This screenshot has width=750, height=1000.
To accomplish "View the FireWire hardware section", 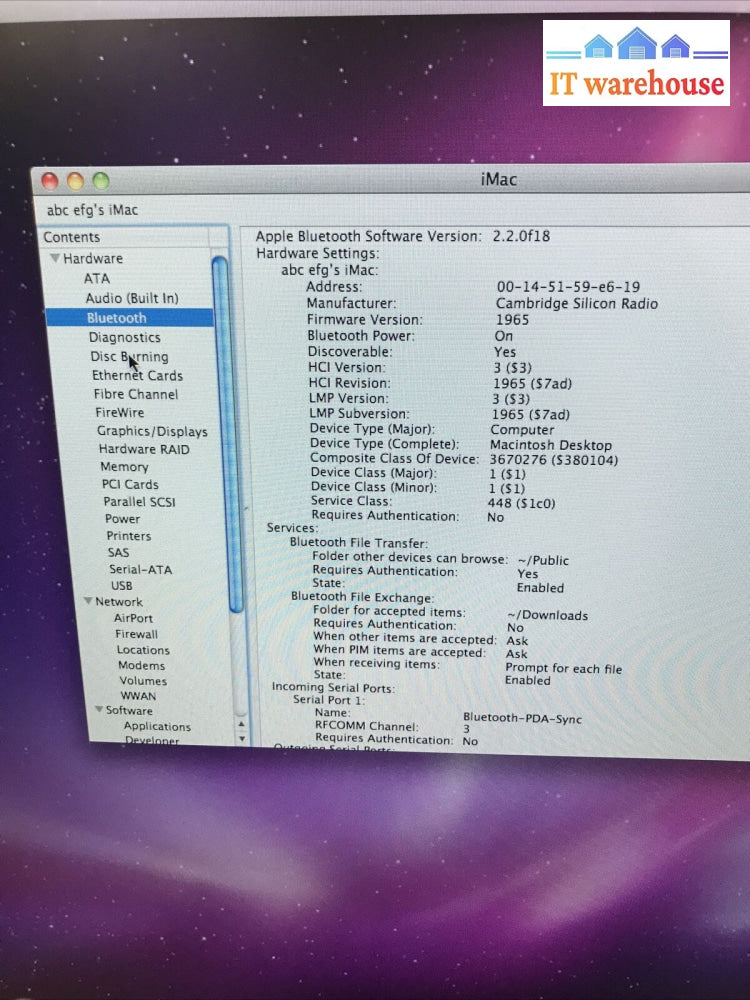I will (x=119, y=413).
